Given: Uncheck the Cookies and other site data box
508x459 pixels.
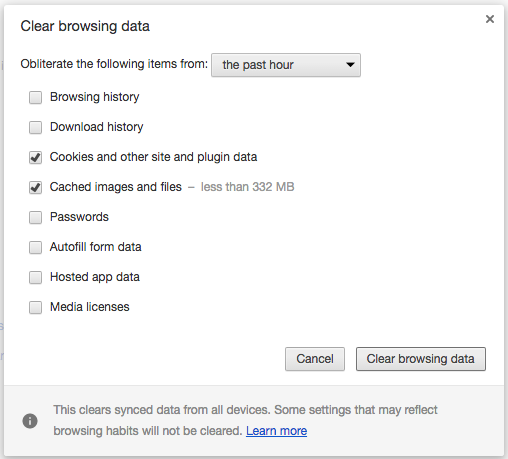Looking at the screenshot, I should pos(35,157).
